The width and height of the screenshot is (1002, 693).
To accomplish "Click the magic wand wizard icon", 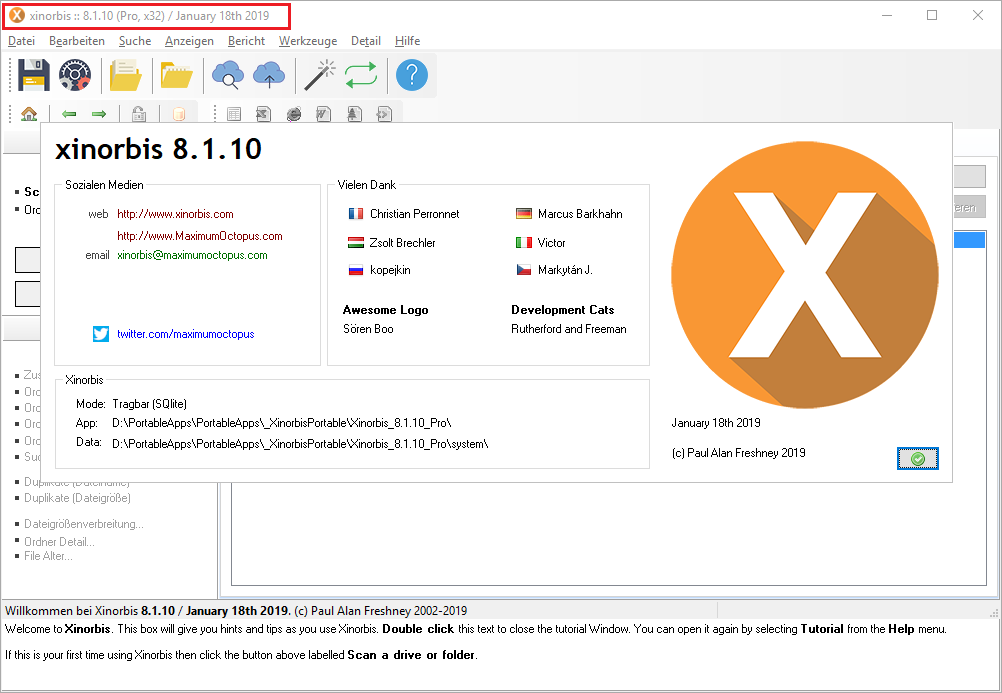I will click(320, 75).
